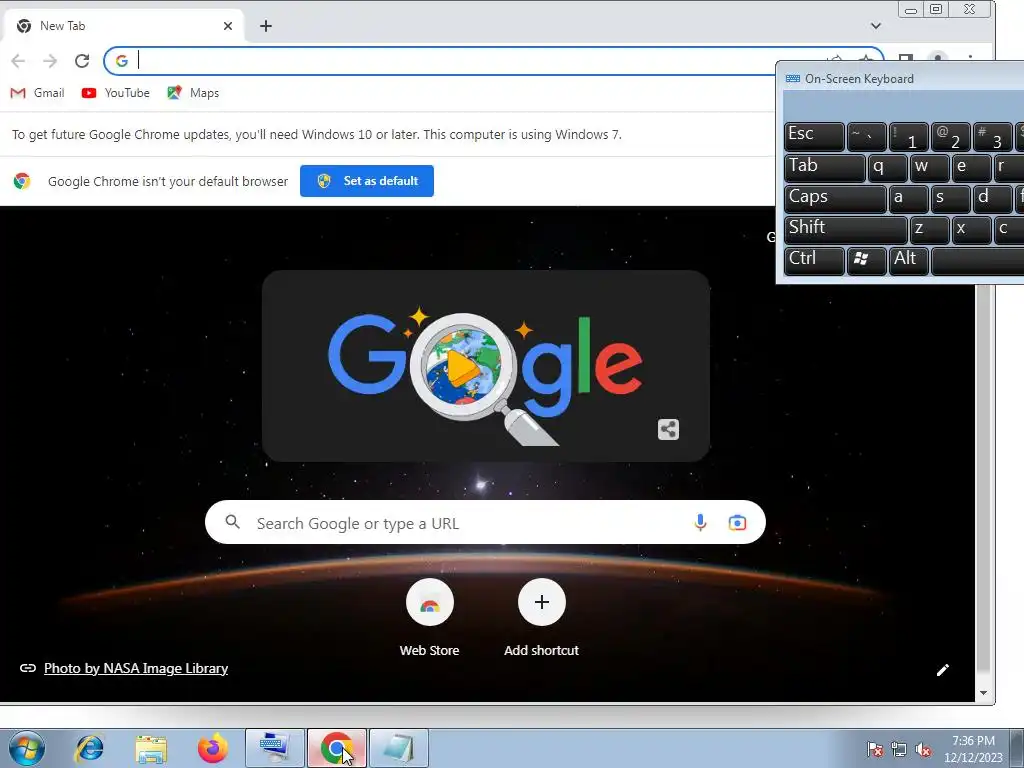Click the w key on On-Screen Keyboard

tap(929, 168)
